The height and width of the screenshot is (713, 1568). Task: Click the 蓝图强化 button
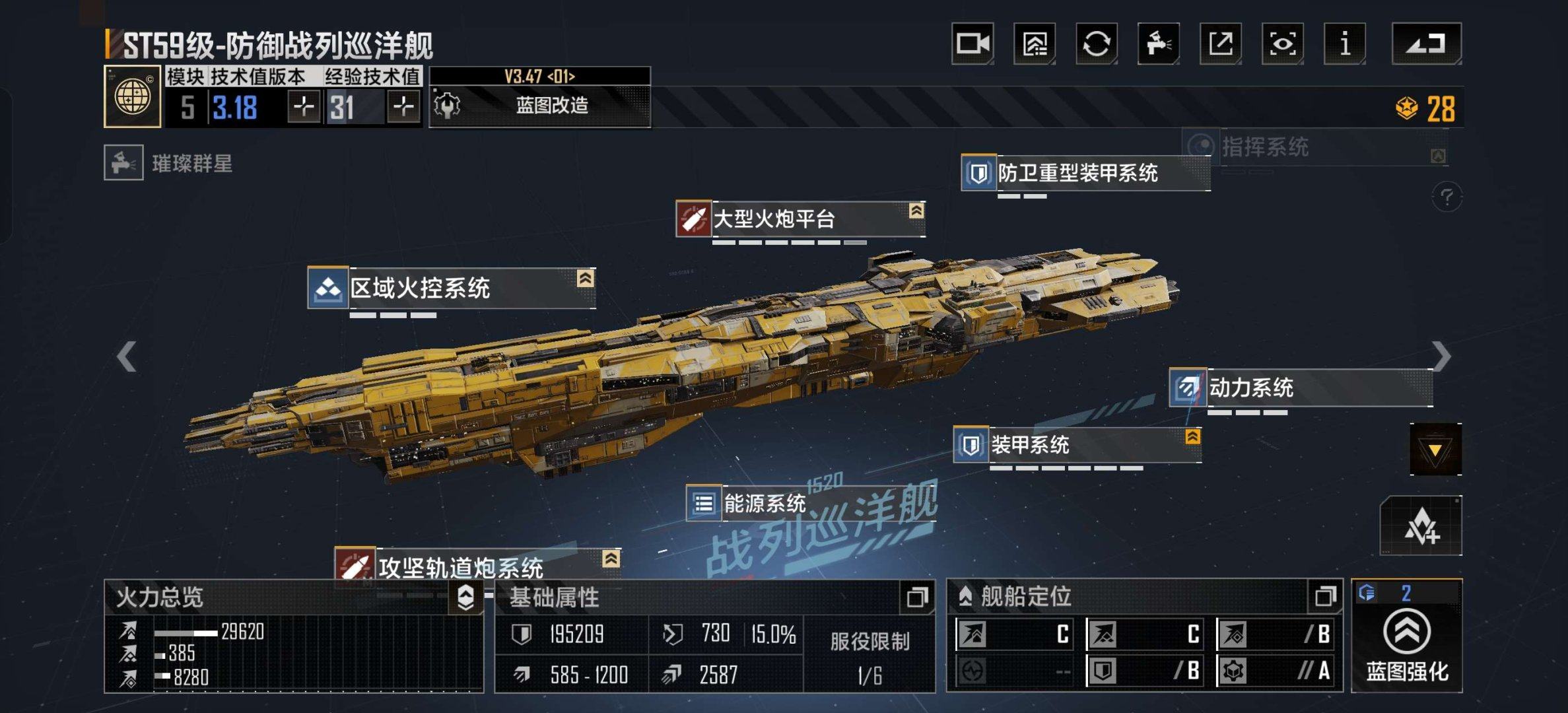click(x=1407, y=636)
